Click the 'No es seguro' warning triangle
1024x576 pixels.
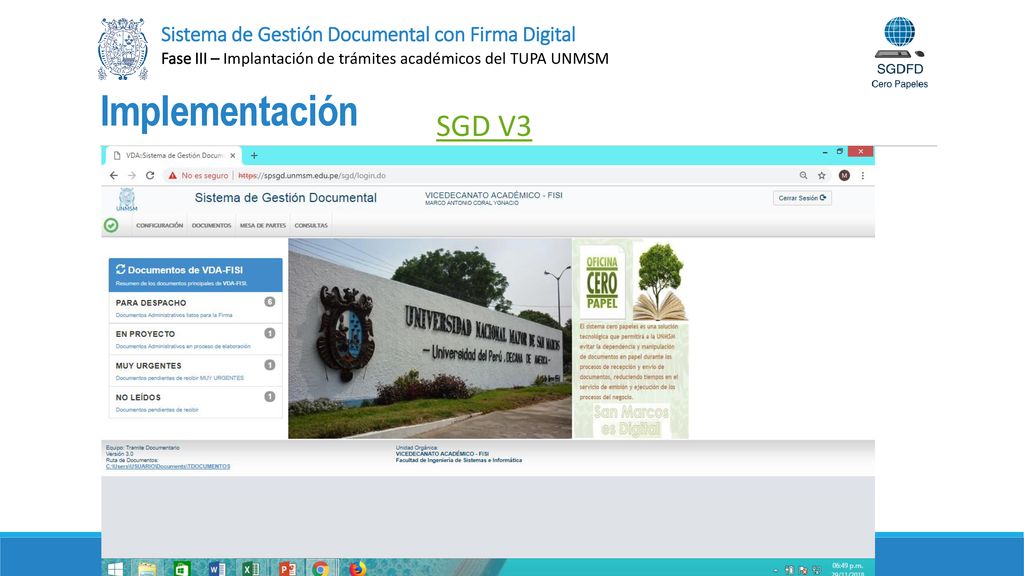pos(172,176)
